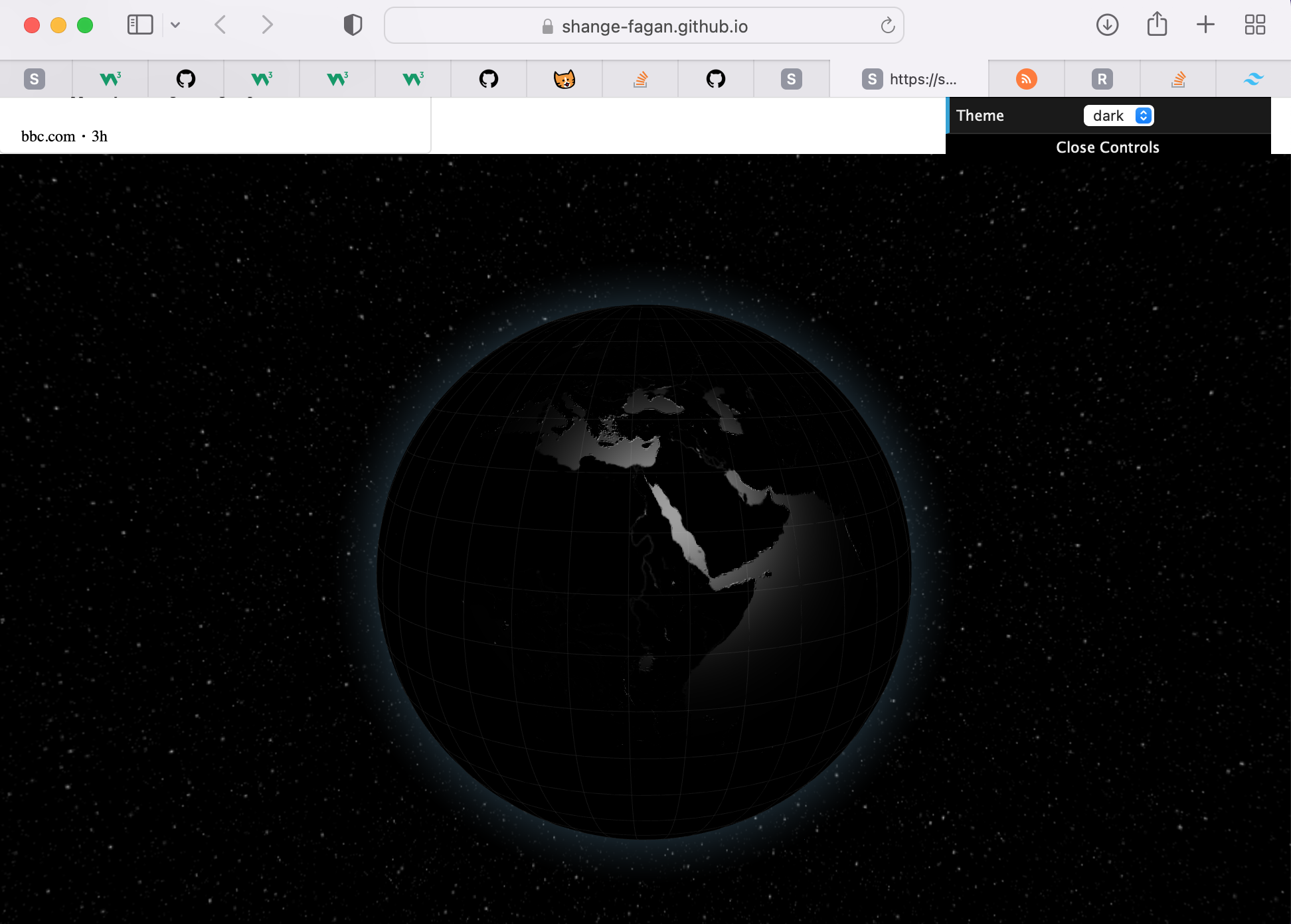The height and width of the screenshot is (924, 1291).
Task: Select the Tailwind CSS tab
Action: pyautogui.click(x=1253, y=78)
